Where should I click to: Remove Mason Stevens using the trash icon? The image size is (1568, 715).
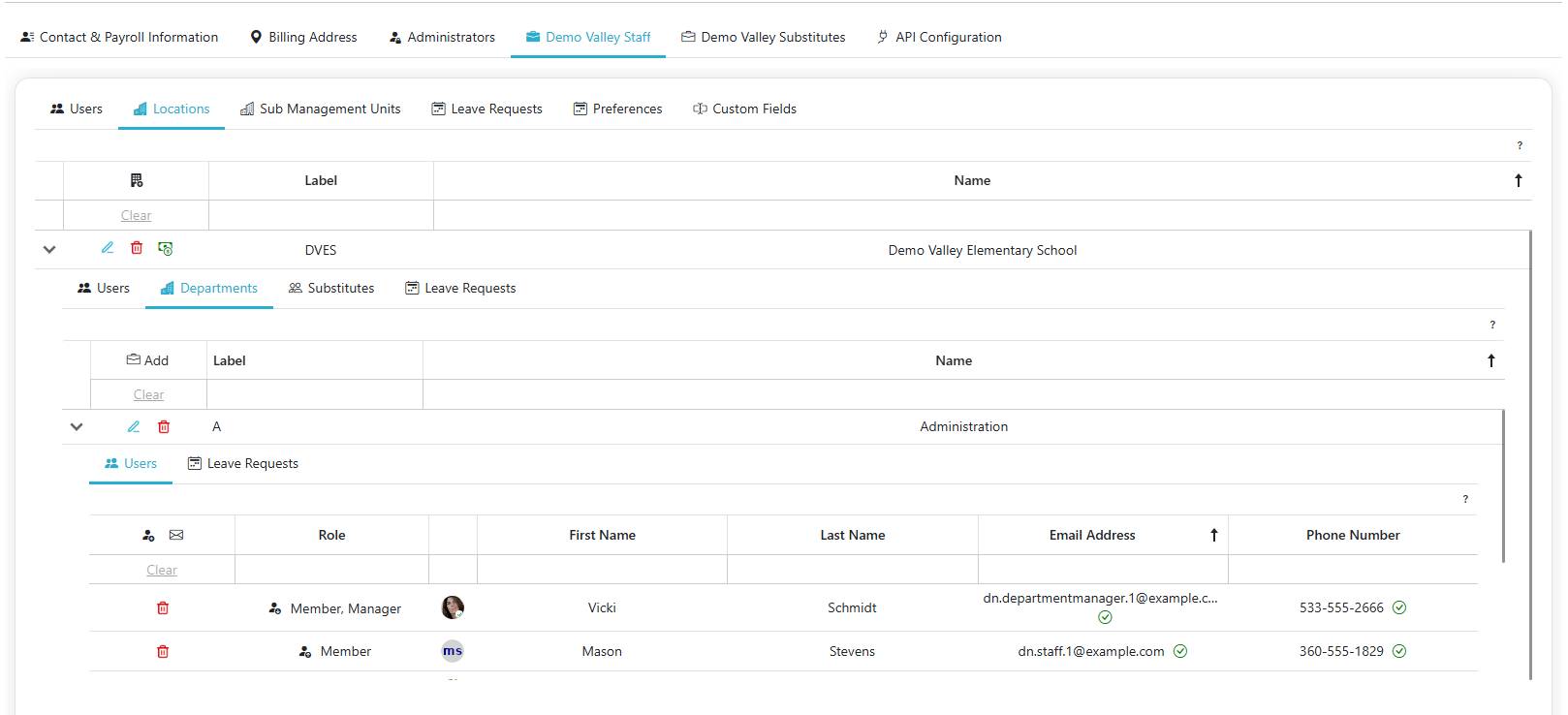[x=163, y=652]
